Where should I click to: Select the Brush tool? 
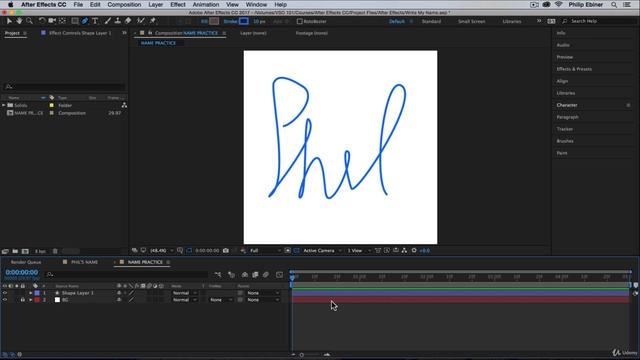pos(107,21)
